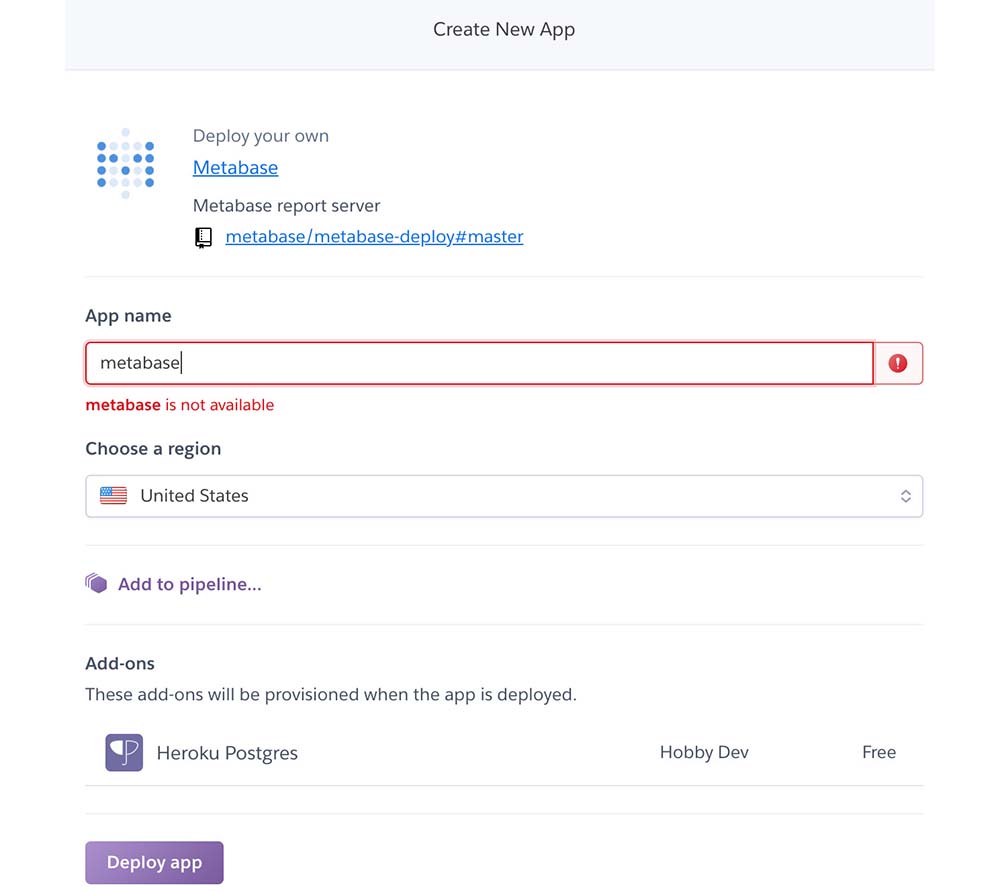Open the Choose a region dropdown
The height and width of the screenshot is (891, 1000).
click(503, 496)
